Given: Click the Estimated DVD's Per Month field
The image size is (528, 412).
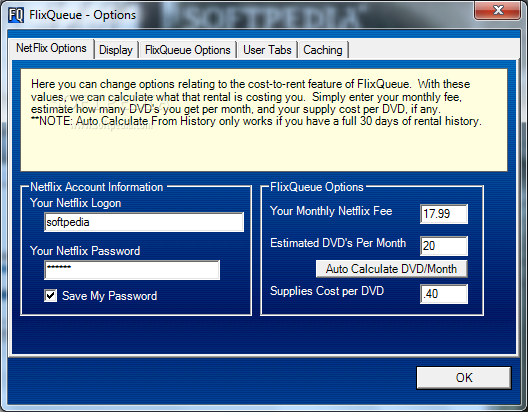Looking at the screenshot, I should point(444,246).
